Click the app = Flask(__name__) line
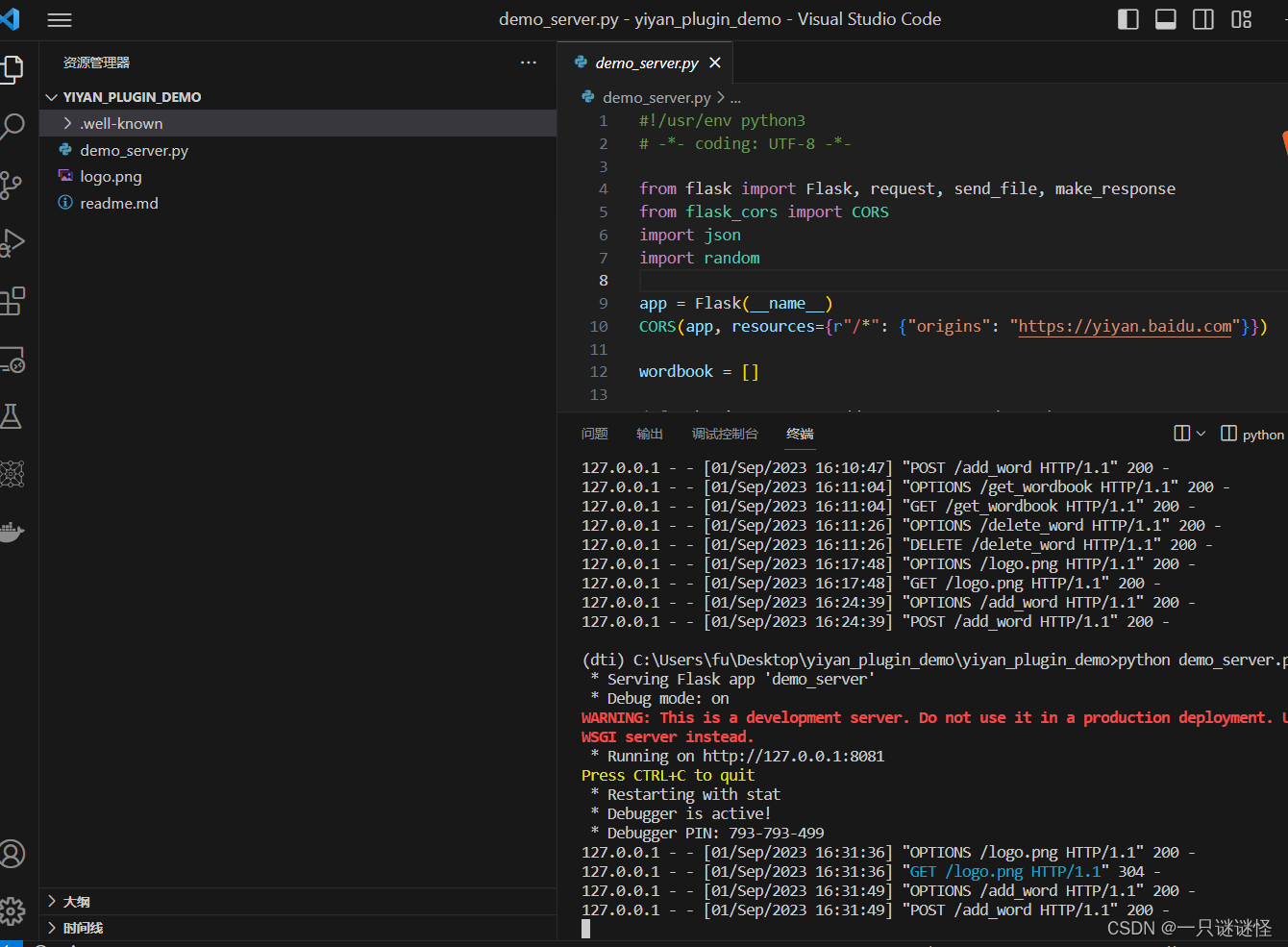The image size is (1288, 947). coord(735,303)
